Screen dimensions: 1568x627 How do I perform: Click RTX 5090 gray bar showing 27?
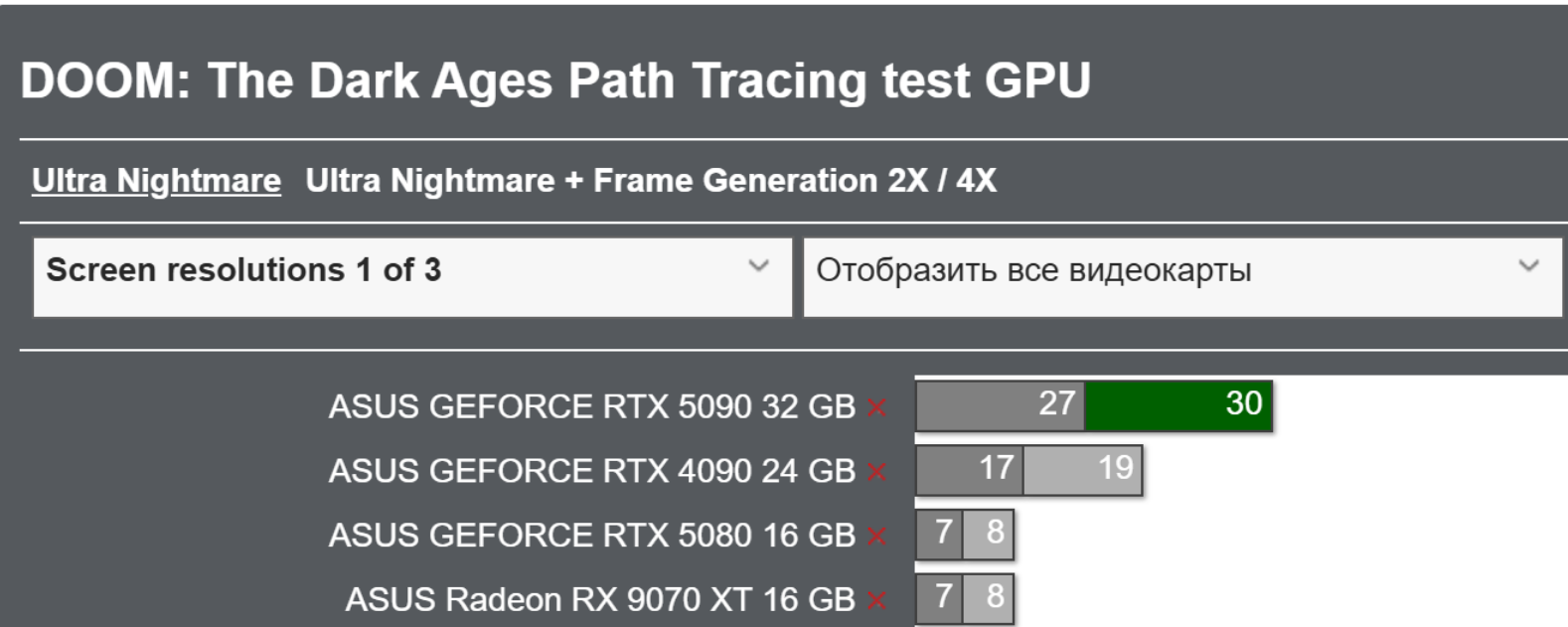(x=1000, y=405)
